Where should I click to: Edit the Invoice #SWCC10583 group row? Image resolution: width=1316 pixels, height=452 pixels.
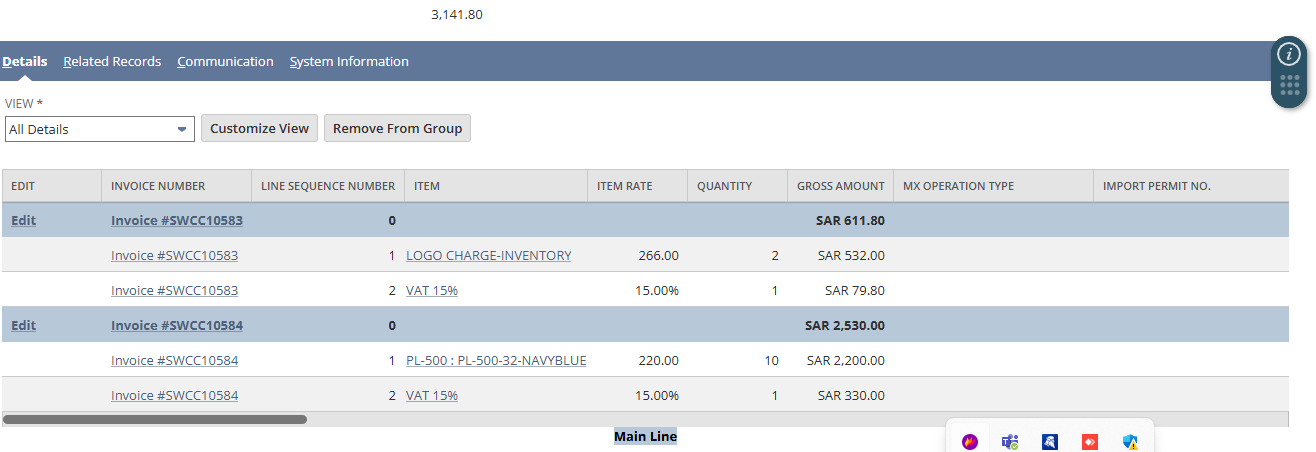coord(24,220)
